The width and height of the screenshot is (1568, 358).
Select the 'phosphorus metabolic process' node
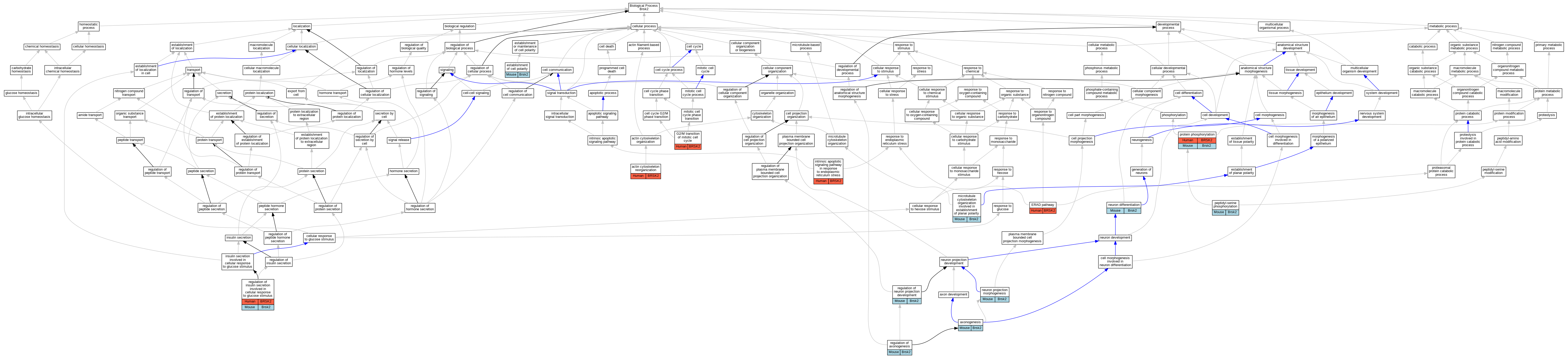1102,70
